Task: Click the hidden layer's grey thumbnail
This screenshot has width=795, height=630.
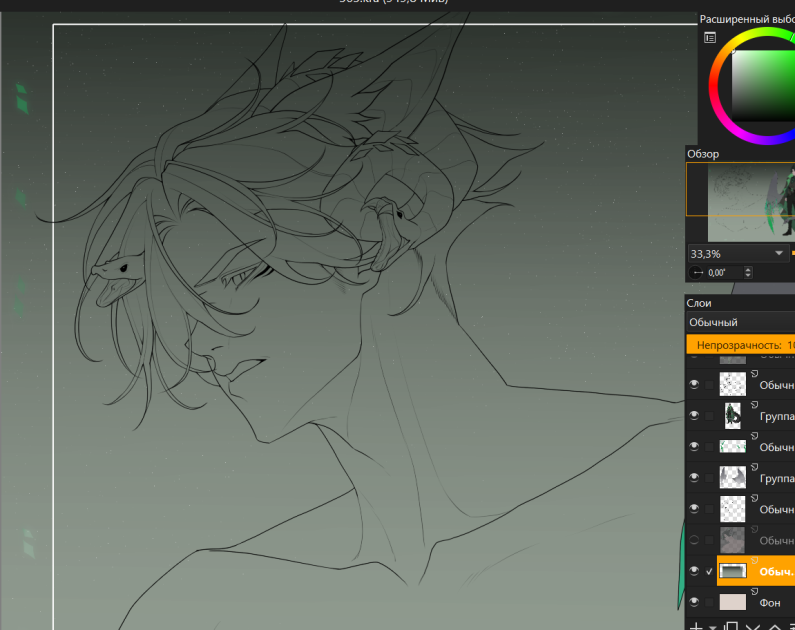Action: 733,540
